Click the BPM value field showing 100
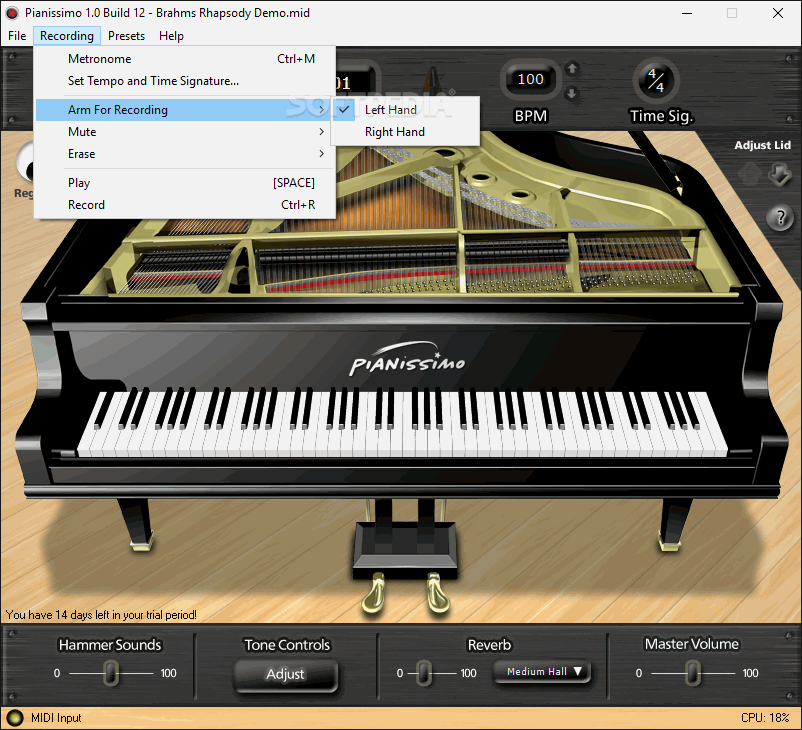This screenshot has width=802, height=730. tap(530, 79)
